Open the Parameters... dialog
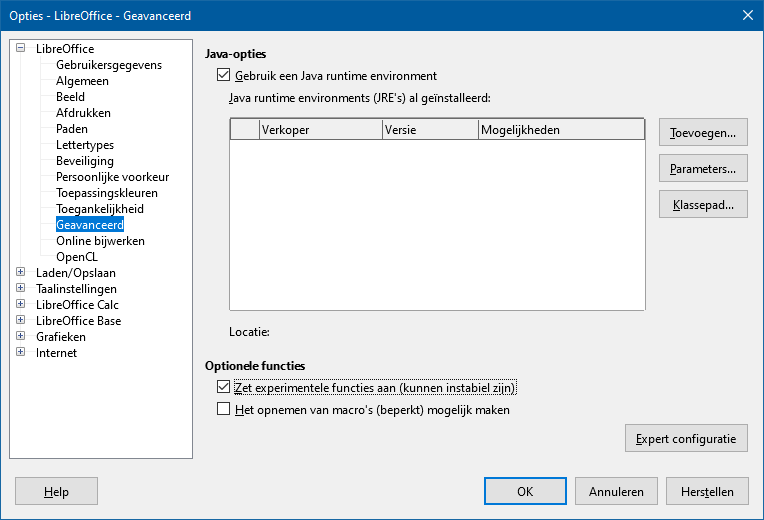764x520 pixels. click(703, 169)
